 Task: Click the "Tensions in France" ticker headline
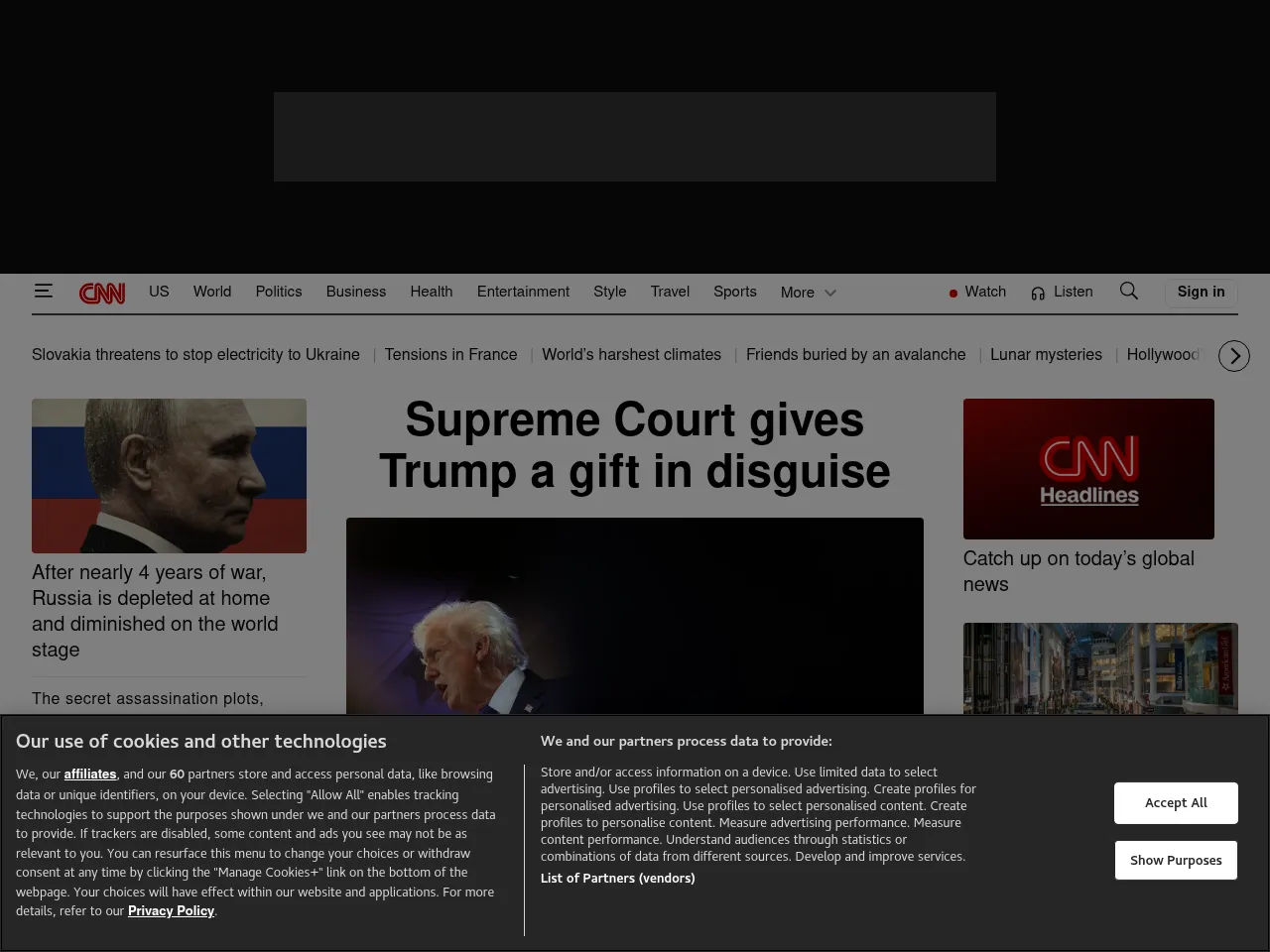pos(450,354)
